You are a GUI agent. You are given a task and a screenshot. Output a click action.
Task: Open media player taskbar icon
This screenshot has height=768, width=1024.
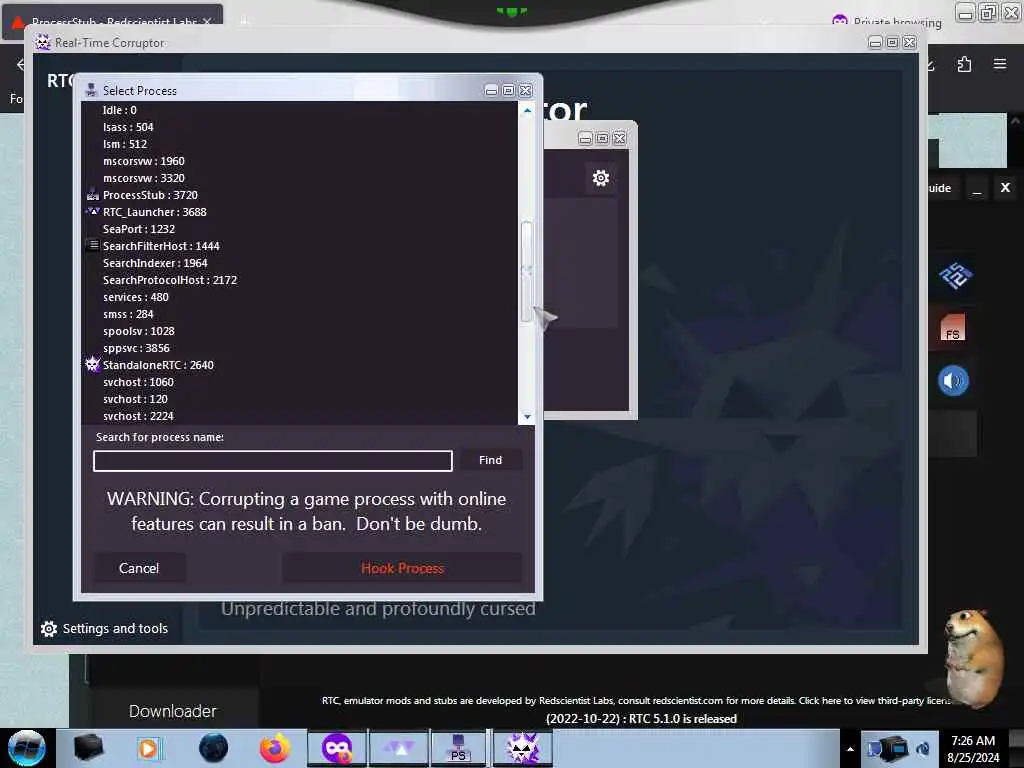148,748
